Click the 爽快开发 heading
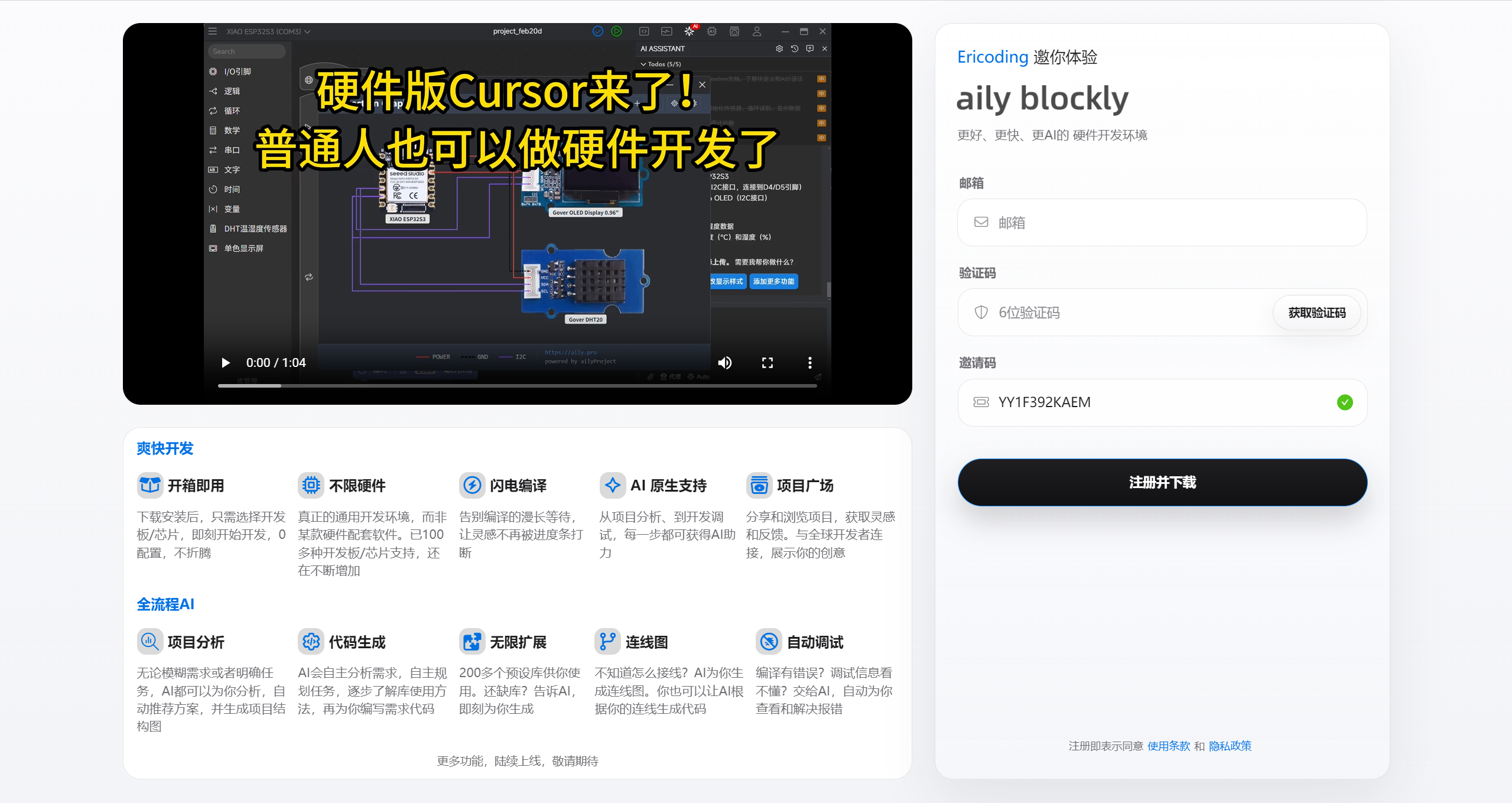1512x803 pixels. 165,448
